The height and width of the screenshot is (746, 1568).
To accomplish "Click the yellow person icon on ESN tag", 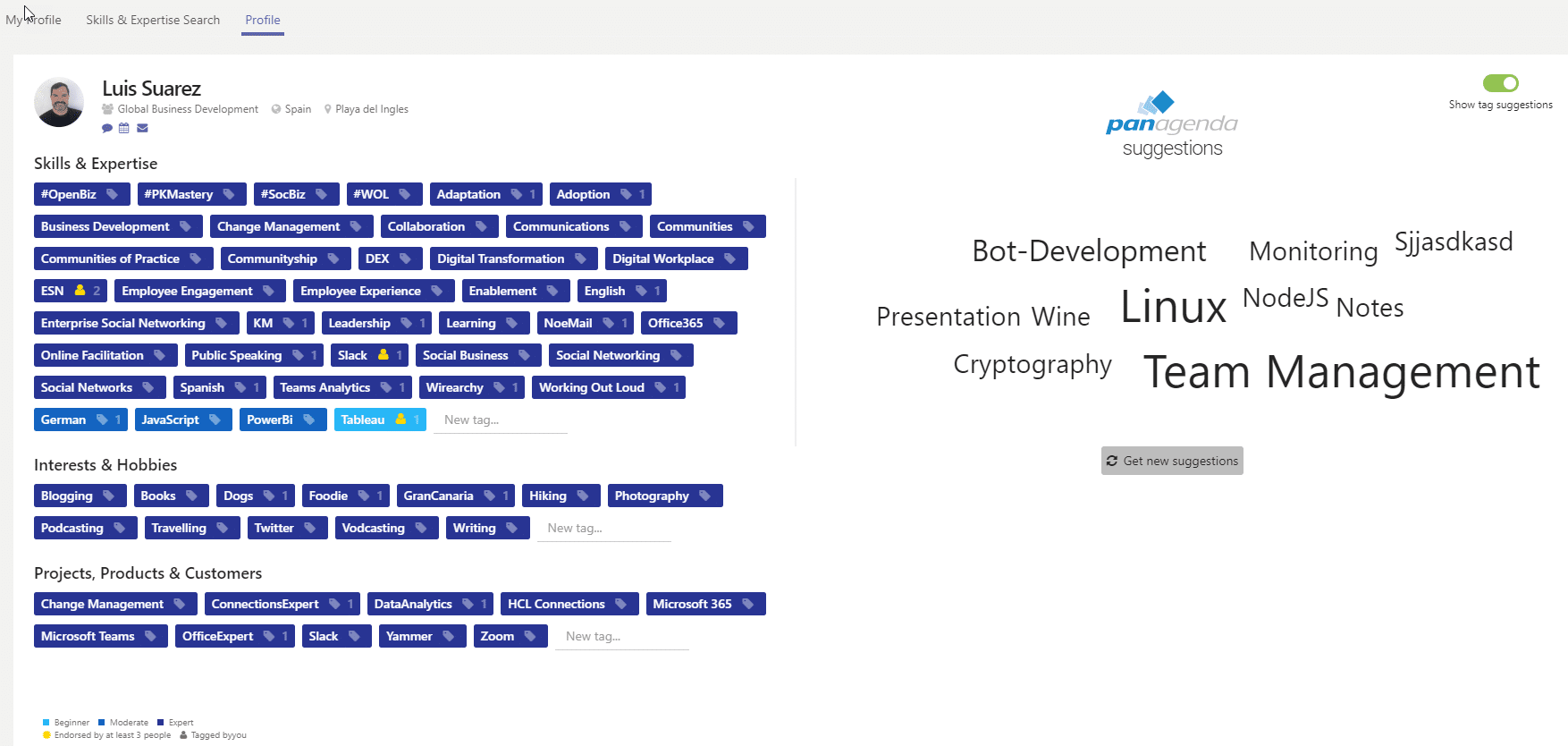I will pyautogui.click(x=80, y=291).
